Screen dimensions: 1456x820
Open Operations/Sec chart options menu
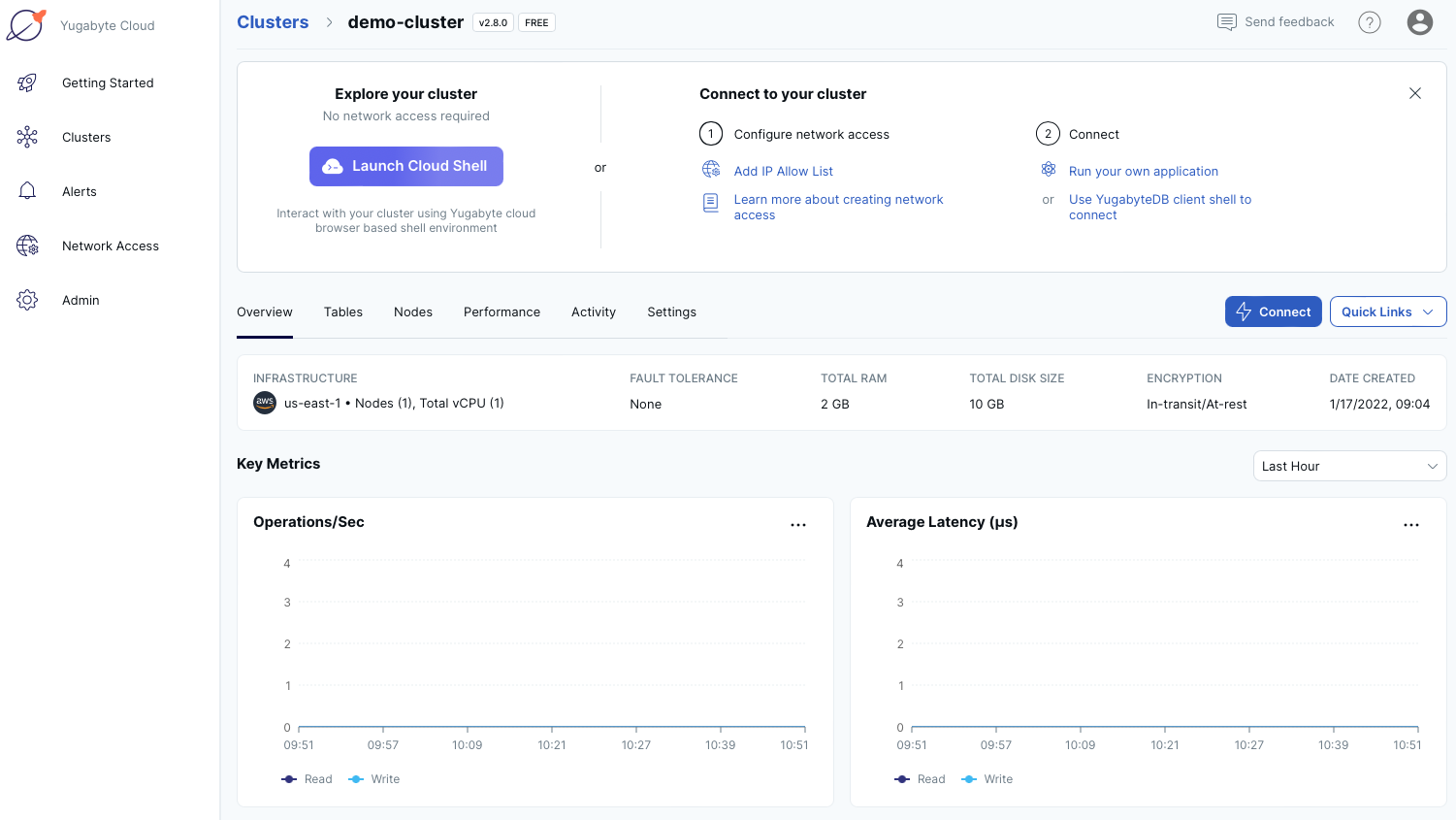798,524
